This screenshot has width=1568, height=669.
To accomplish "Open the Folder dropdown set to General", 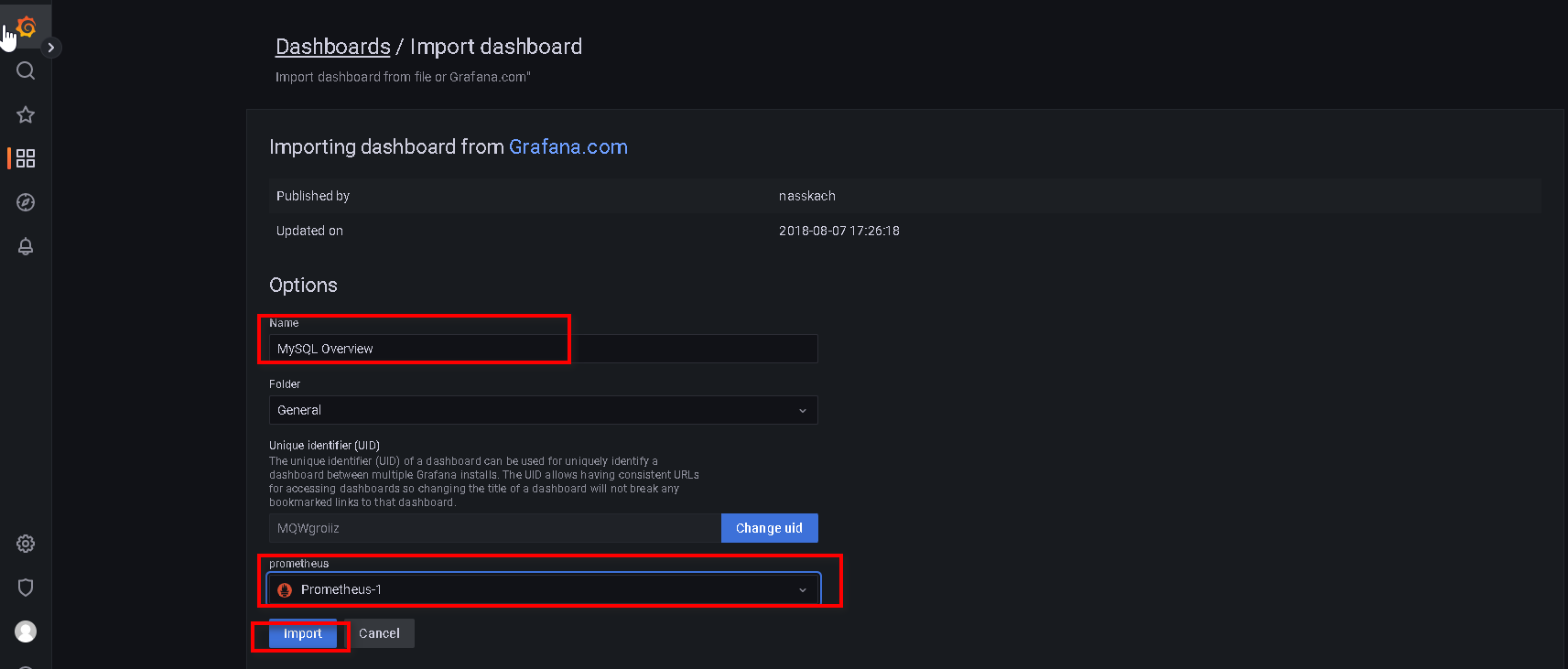I will [x=543, y=410].
